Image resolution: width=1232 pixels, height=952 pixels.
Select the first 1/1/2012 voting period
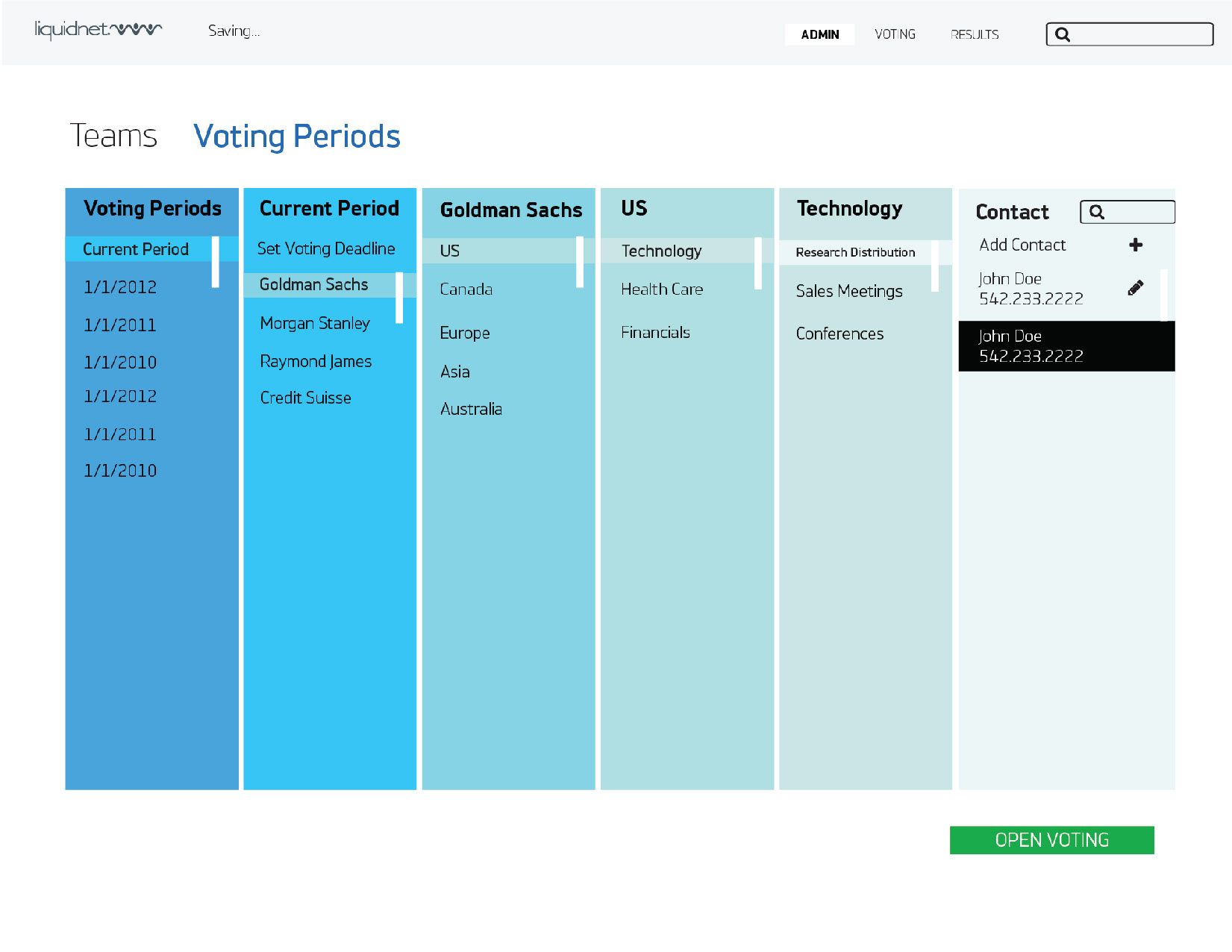coord(120,287)
